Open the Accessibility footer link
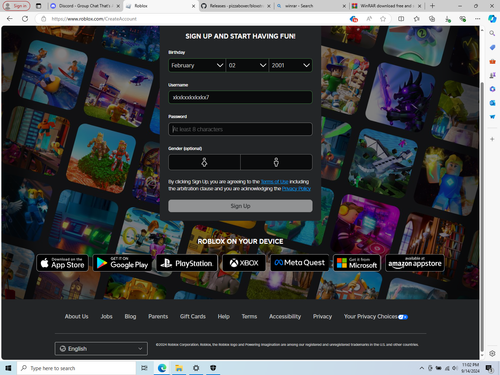This screenshot has height=375, width=500. [x=285, y=316]
